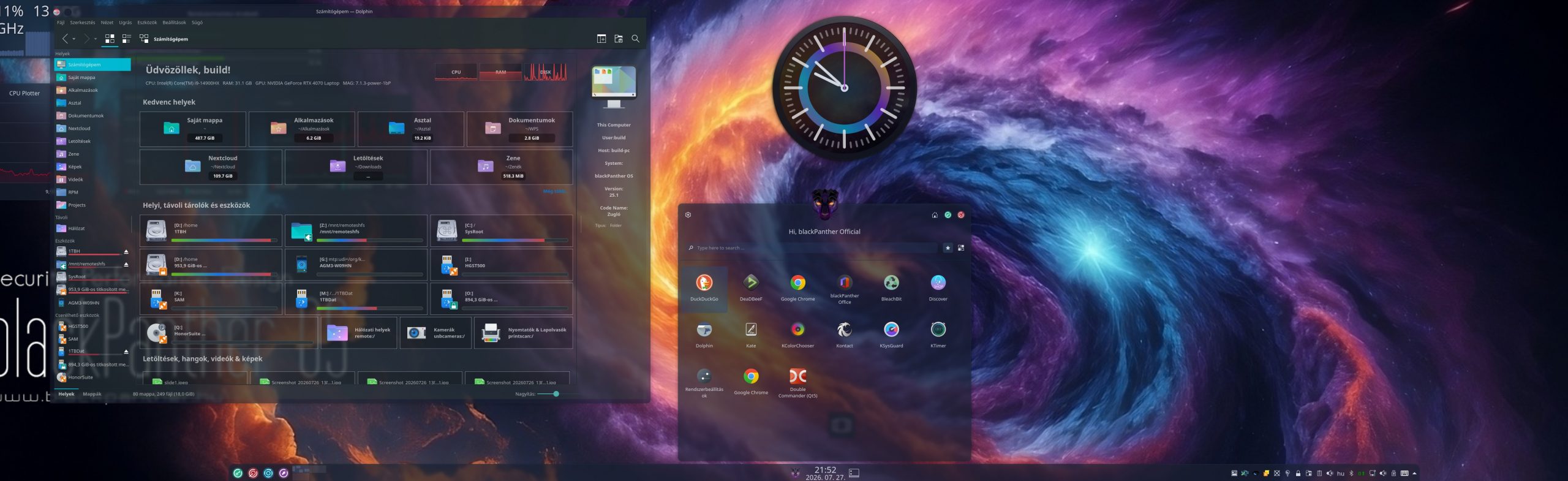
Task: Open the Nézet menu
Action: [x=107, y=23]
